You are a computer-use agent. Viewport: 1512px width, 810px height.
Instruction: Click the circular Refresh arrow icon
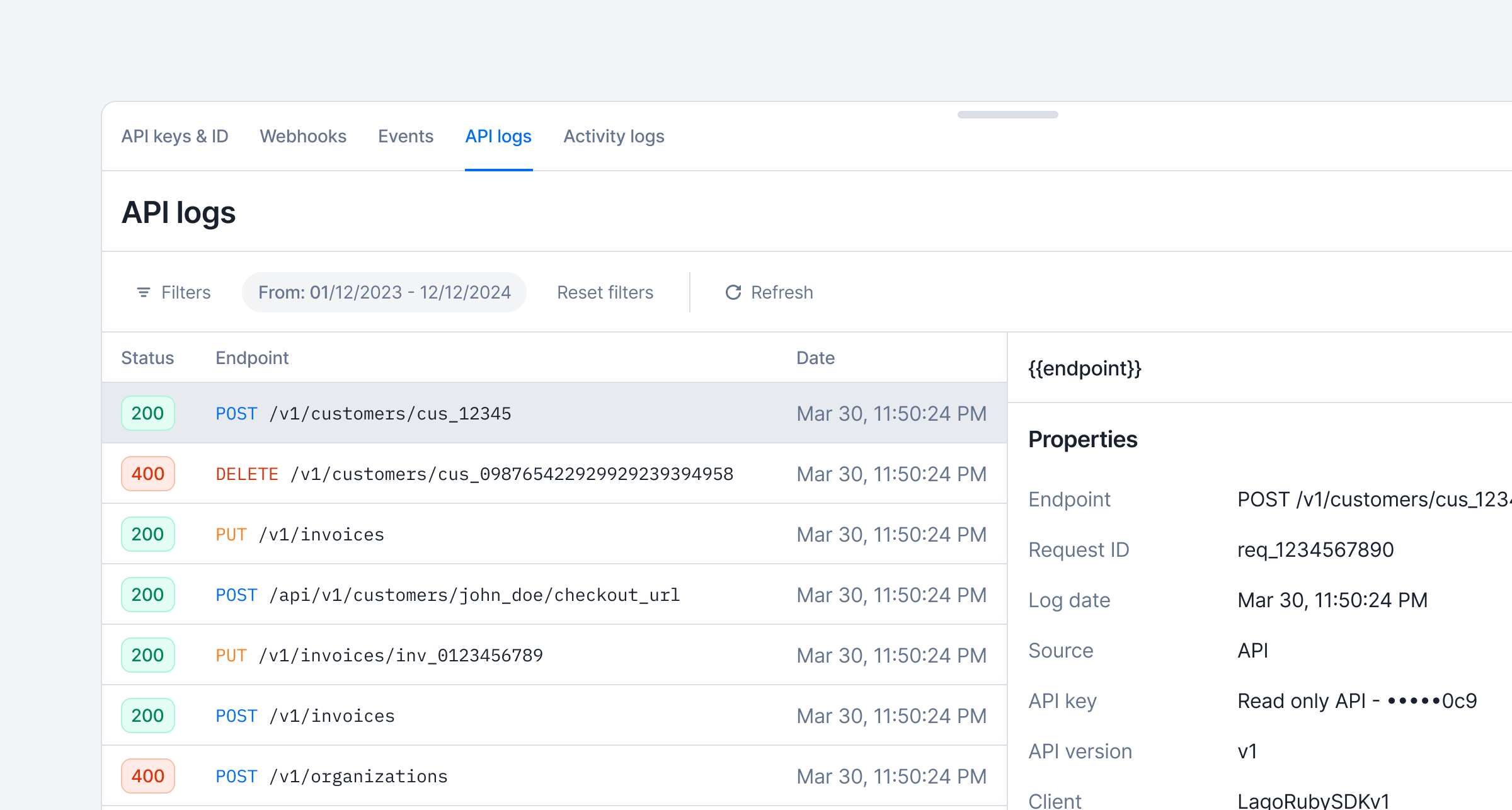coord(733,292)
